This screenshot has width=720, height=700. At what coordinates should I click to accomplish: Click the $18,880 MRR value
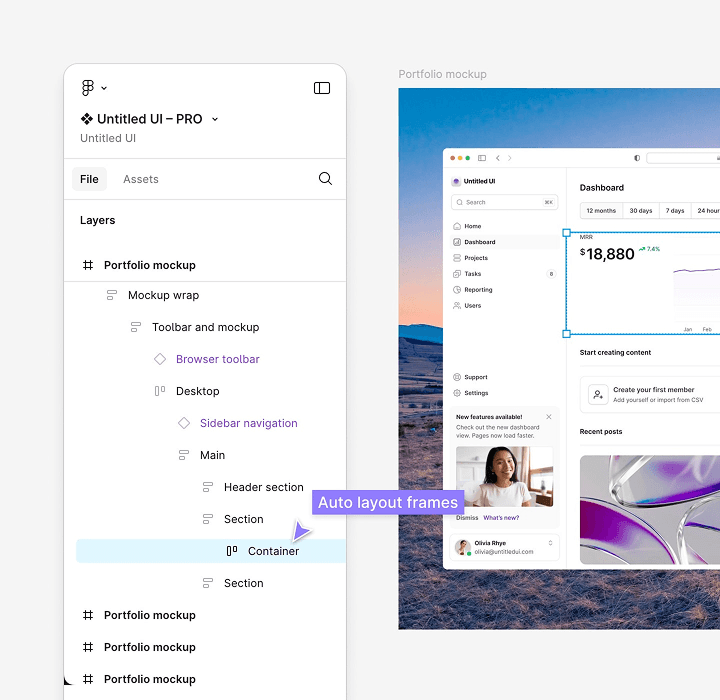tap(607, 254)
